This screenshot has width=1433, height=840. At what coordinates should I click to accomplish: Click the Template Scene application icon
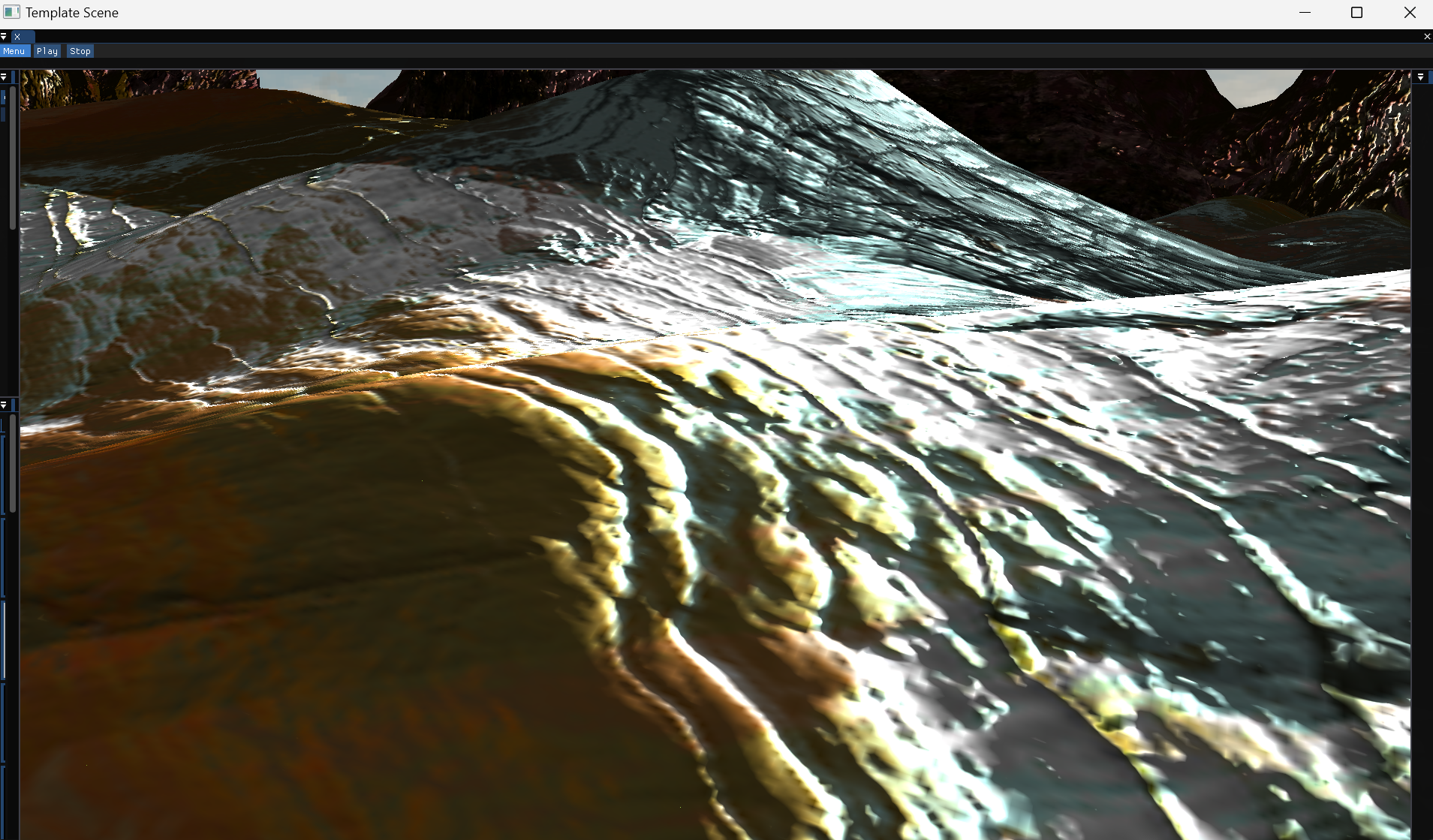11,13
